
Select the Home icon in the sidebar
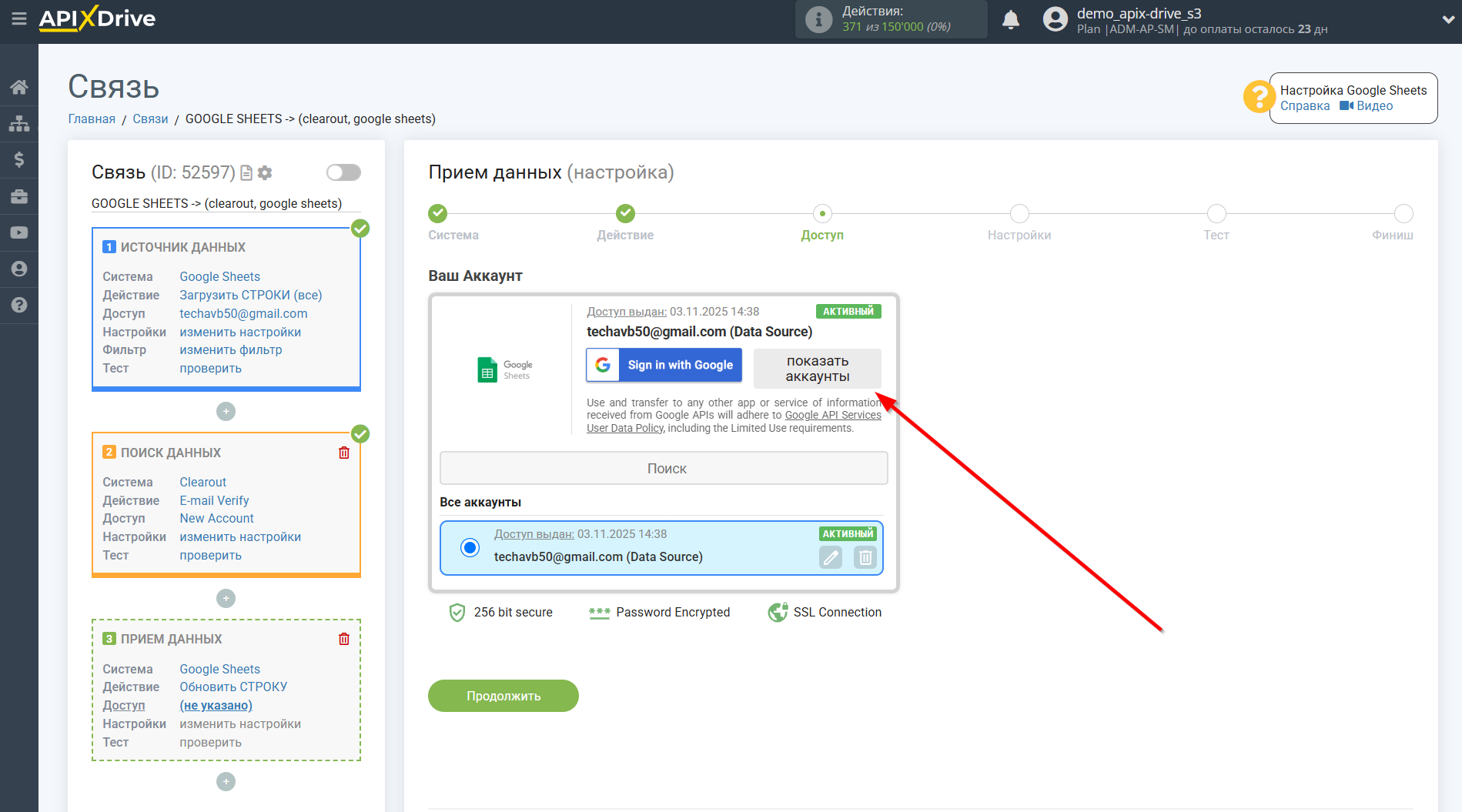pyautogui.click(x=19, y=87)
